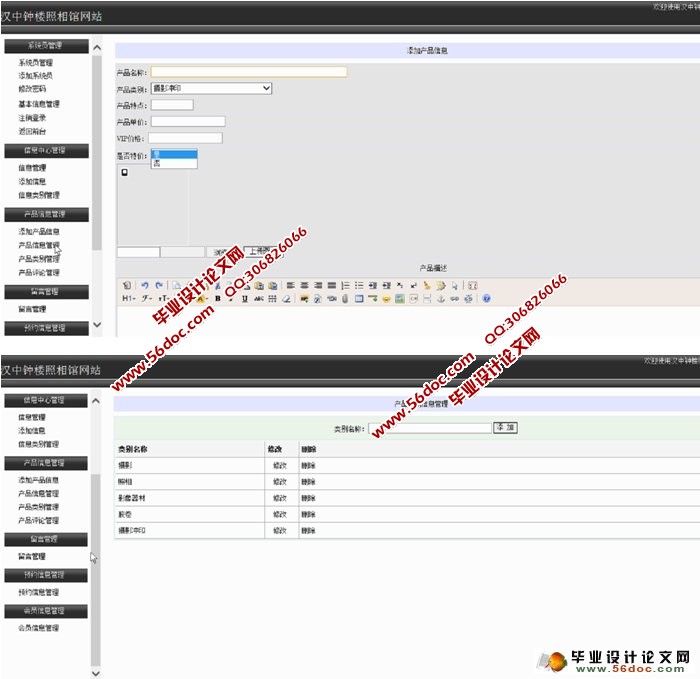
Task: Select the highlighted 是 option in the 是否特价 list
Action: [156, 155]
